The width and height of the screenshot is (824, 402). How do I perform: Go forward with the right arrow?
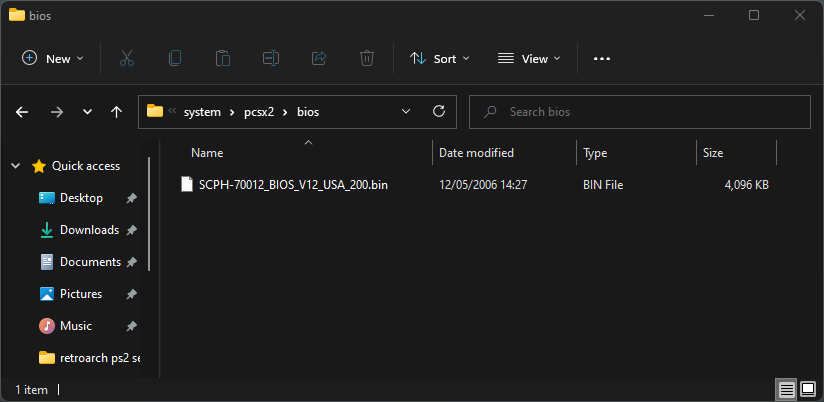(56, 112)
